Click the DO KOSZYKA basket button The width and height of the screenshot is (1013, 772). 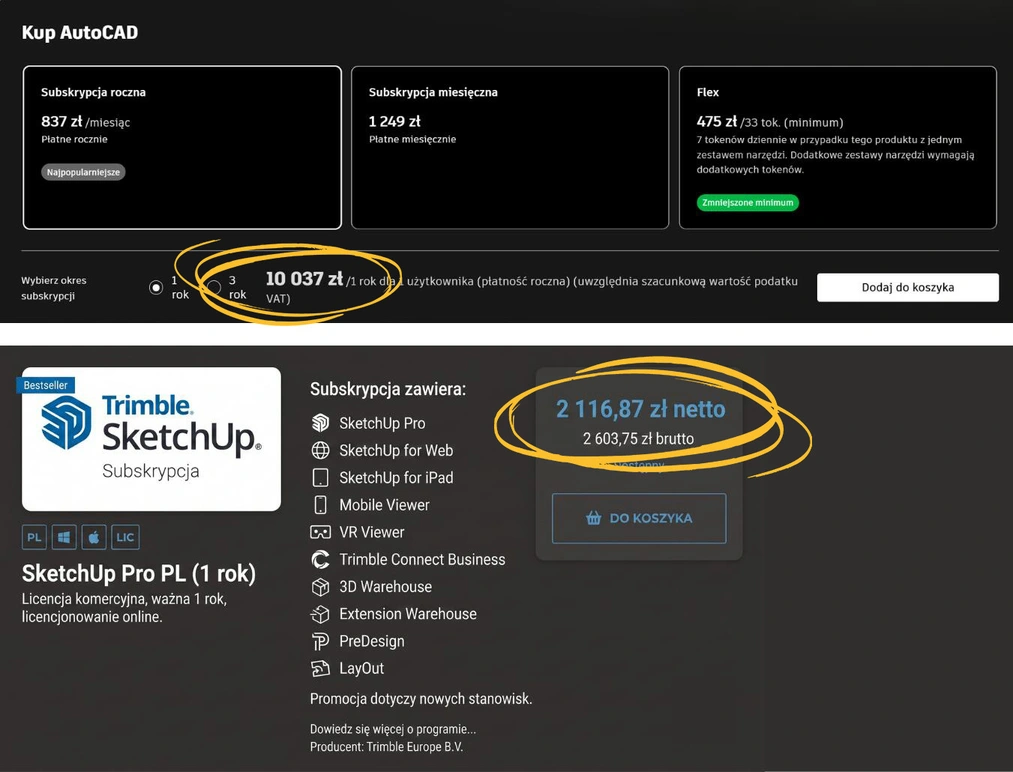pyautogui.click(x=639, y=518)
